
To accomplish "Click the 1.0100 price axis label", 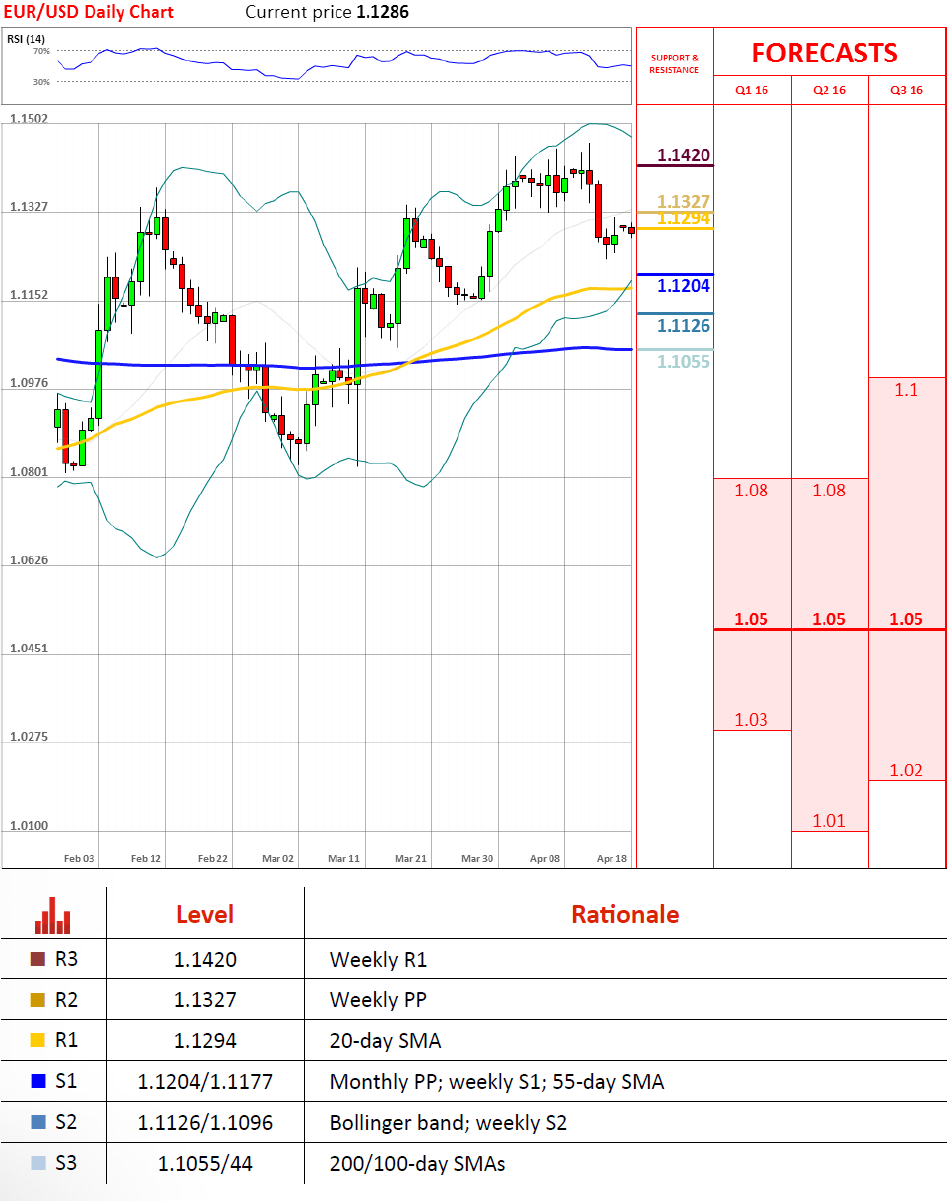I will (29, 826).
